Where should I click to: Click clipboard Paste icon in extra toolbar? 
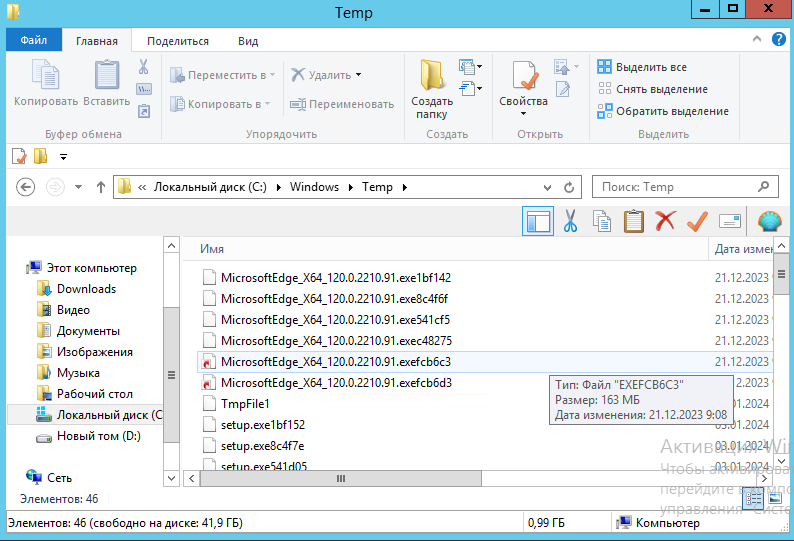633,221
